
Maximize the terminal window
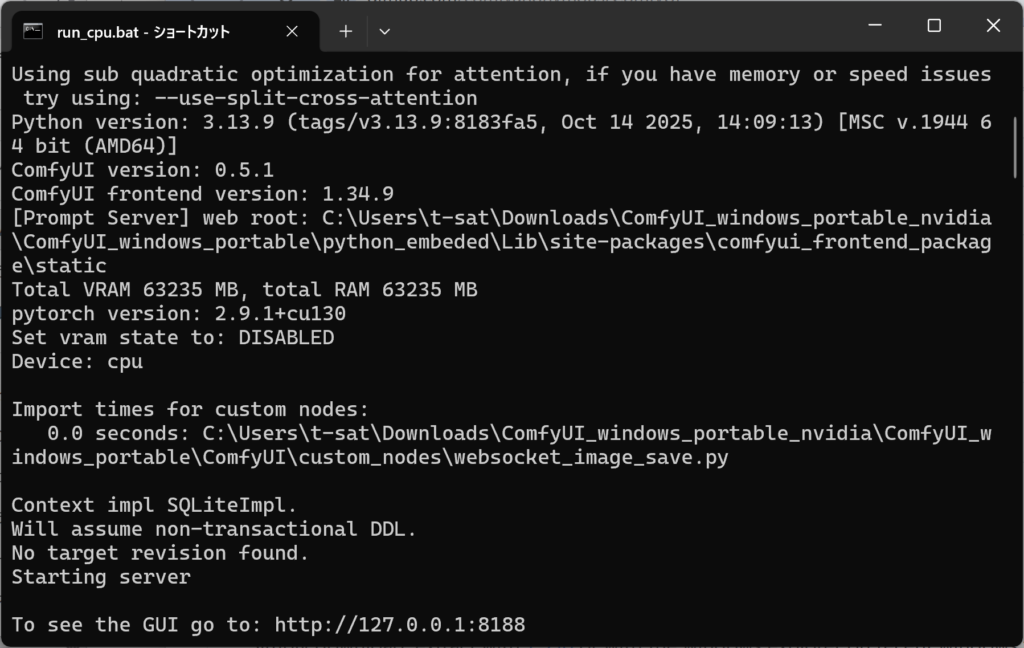point(934,26)
